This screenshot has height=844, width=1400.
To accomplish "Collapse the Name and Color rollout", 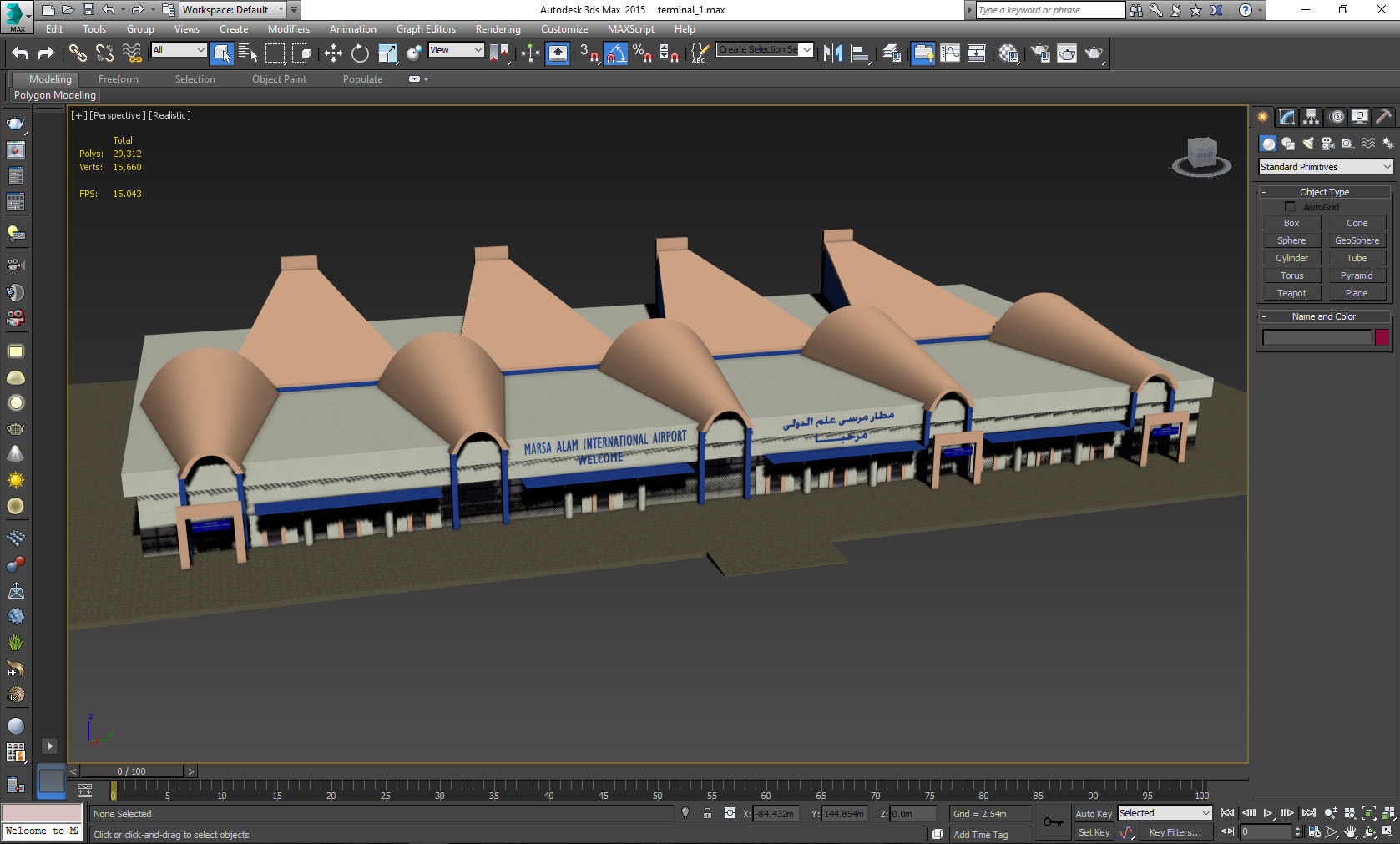I will click(x=1324, y=316).
